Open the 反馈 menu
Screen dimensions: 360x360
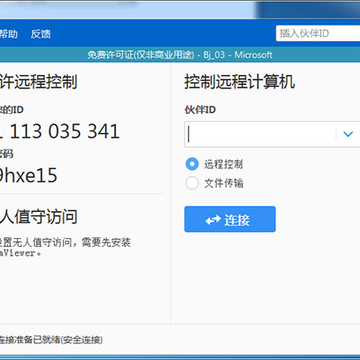[41, 34]
